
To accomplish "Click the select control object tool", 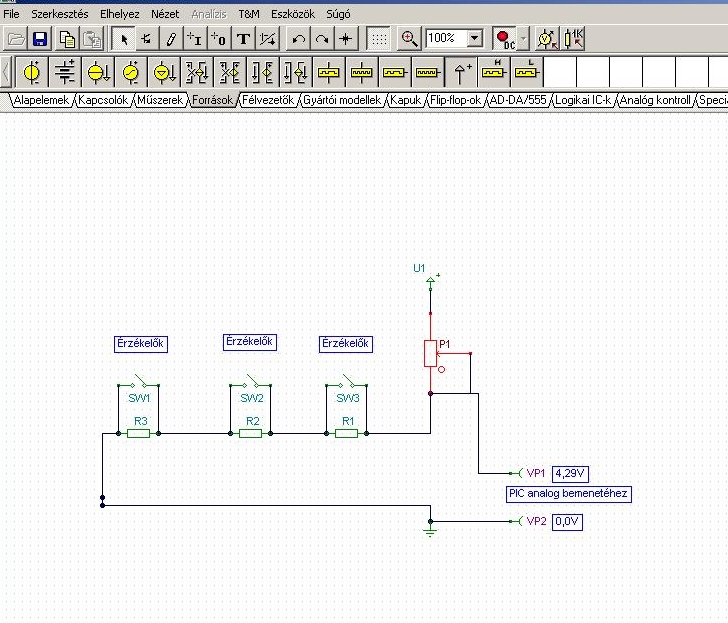I will [x=548, y=39].
